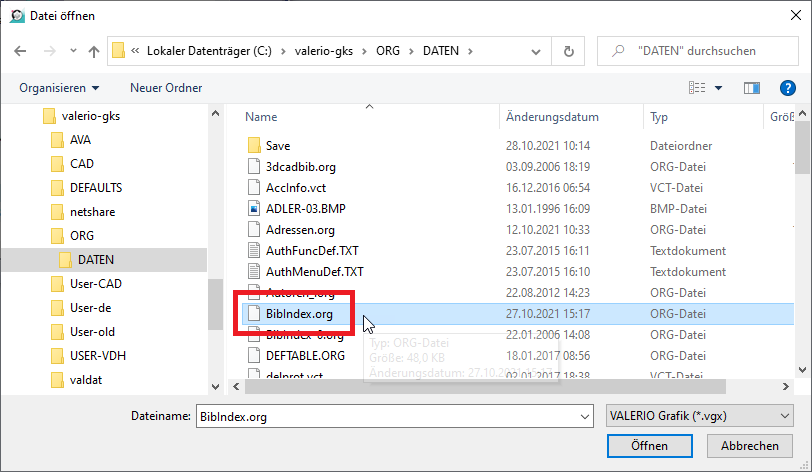
Task: Click the Back navigation arrow
Action: 20,50
